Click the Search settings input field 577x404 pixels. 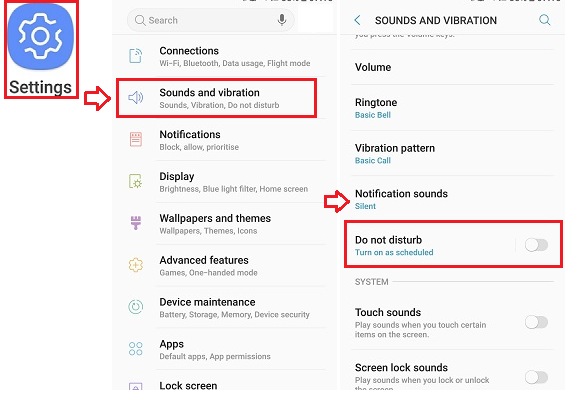pyautogui.click(x=210, y=20)
